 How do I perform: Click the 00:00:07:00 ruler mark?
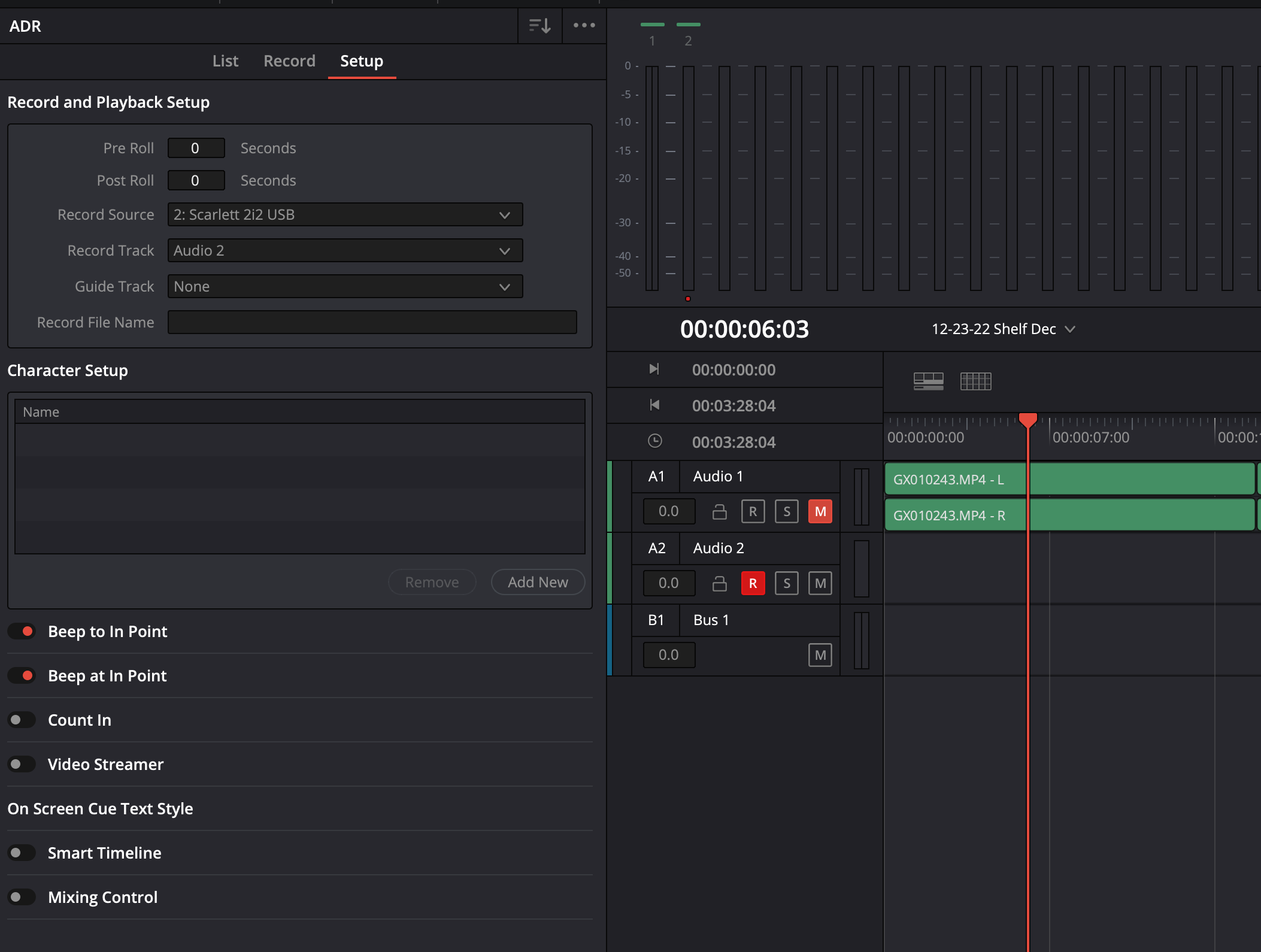[1090, 438]
